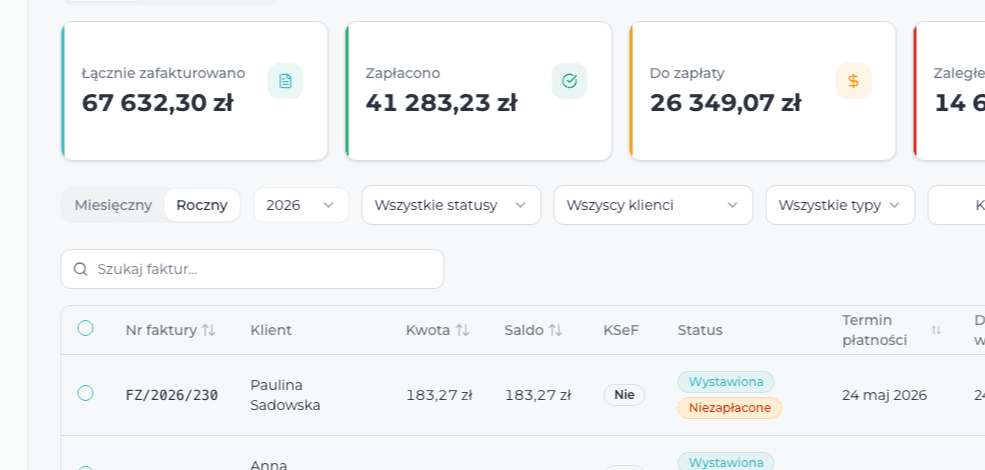Open Wszyscy klienci filter dropdown

tap(653, 205)
